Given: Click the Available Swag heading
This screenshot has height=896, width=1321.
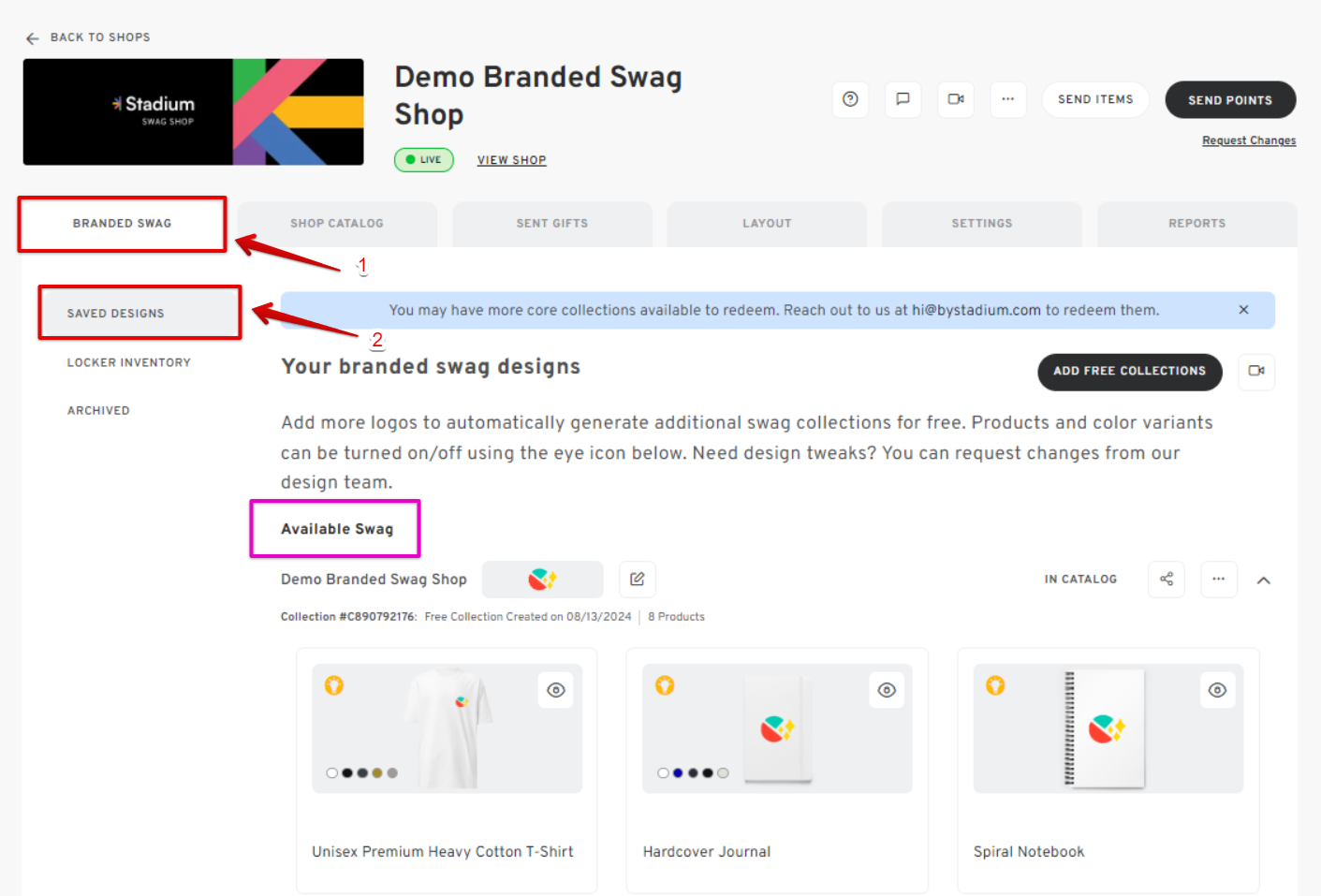Looking at the screenshot, I should coord(337,529).
